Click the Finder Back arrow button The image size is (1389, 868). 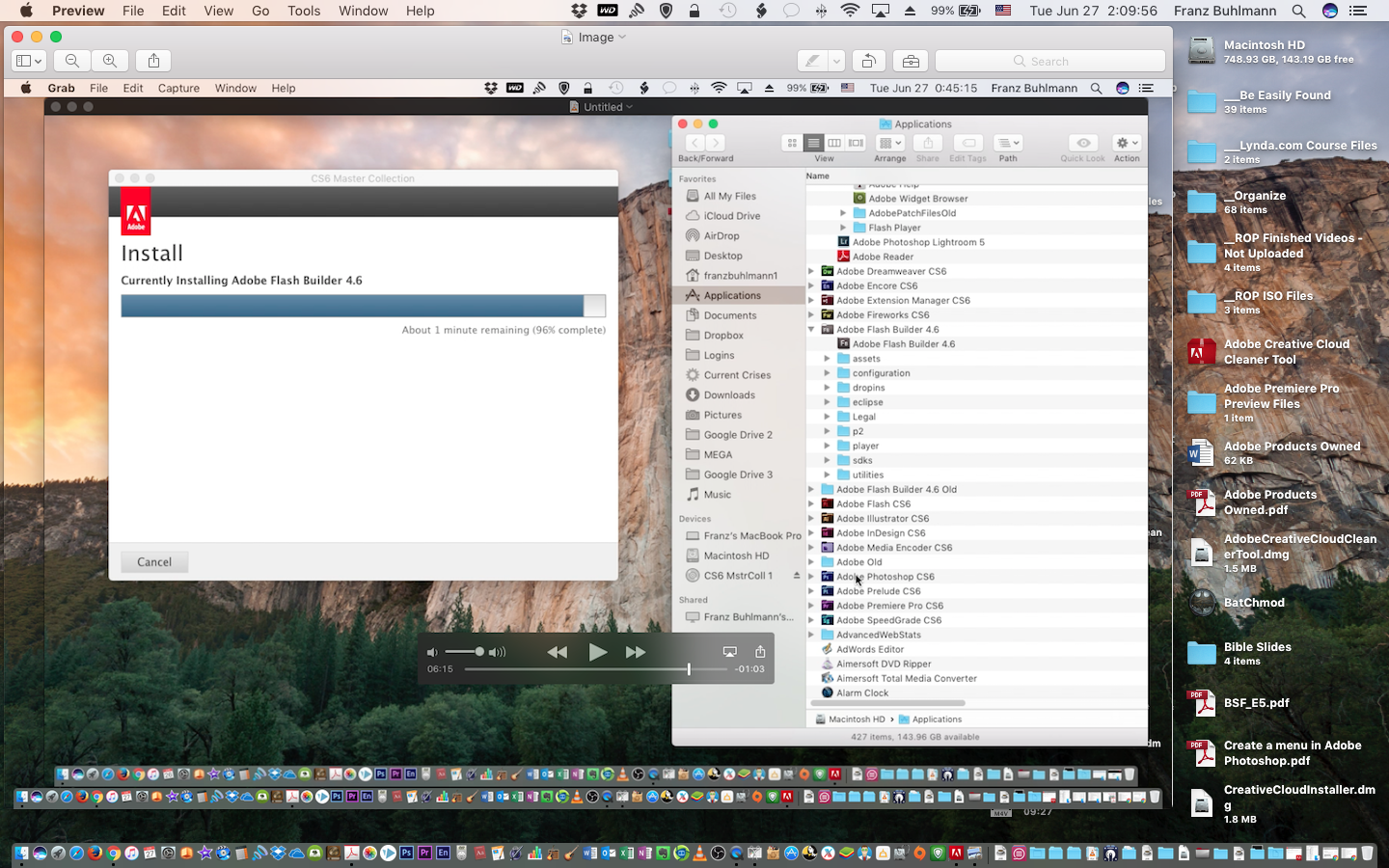click(x=694, y=143)
